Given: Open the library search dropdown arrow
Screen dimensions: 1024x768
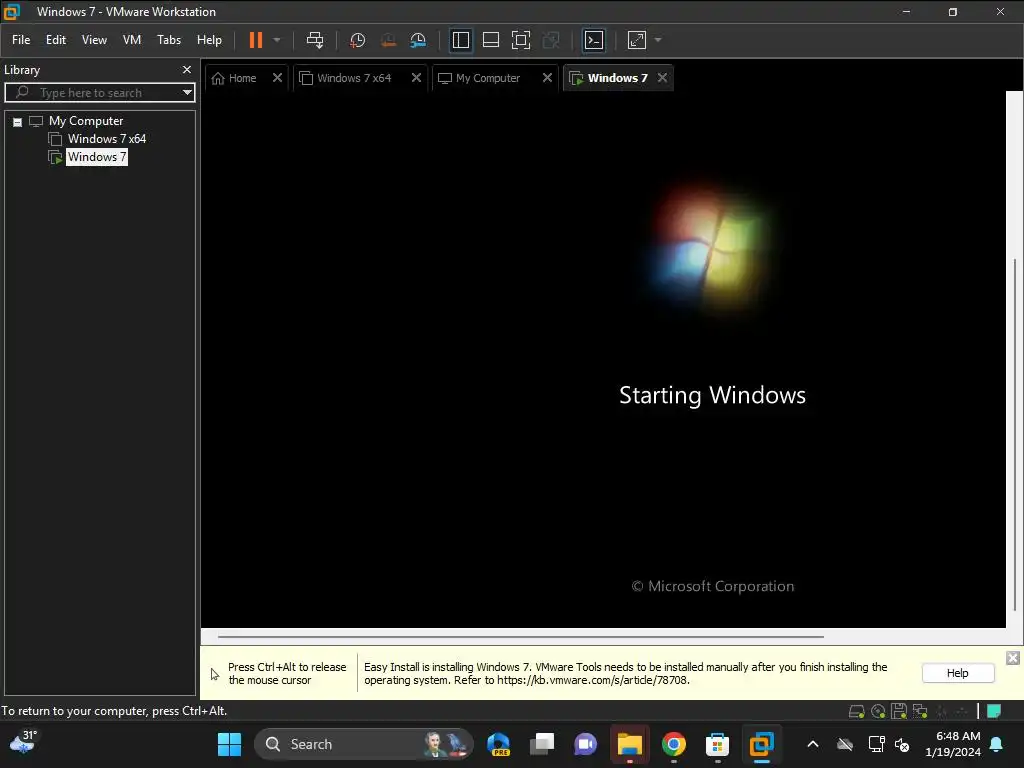Looking at the screenshot, I should coord(187,93).
